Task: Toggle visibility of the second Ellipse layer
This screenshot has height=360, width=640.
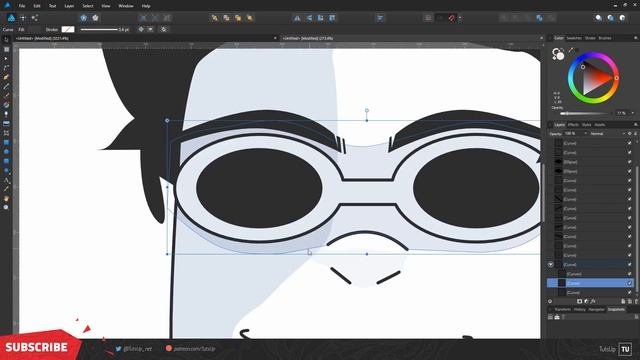Action: pyautogui.click(x=629, y=171)
